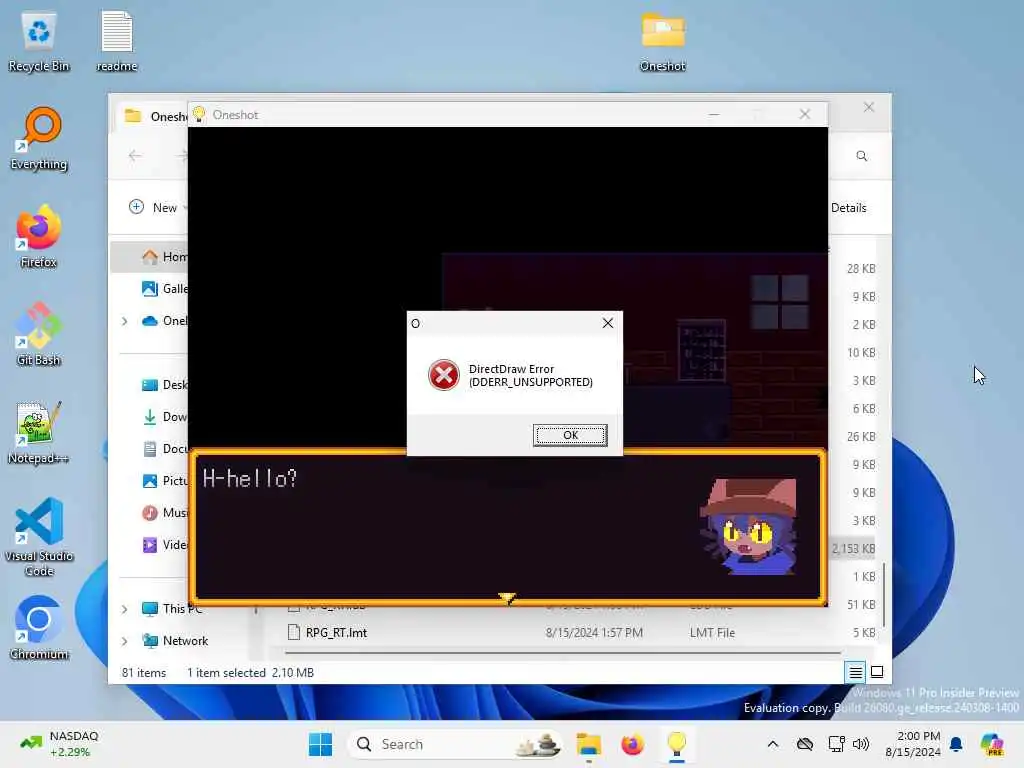The height and width of the screenshot is (768, 1024).
Task: Click the dialogue advance arrow indicator
Action: tap(507, 598)
